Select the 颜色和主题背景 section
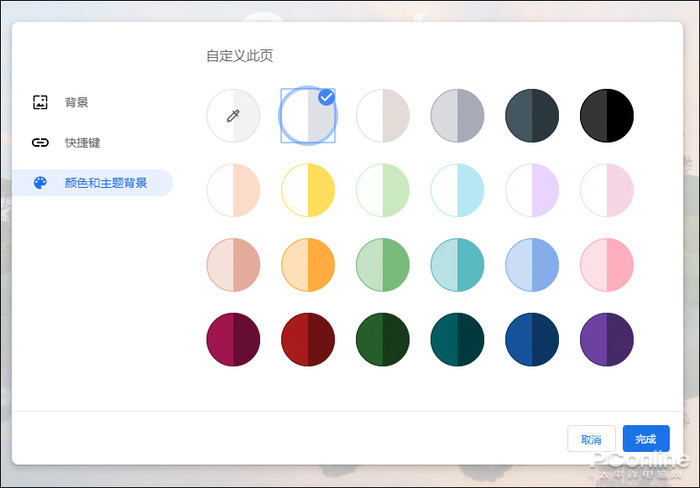This screenshot has width=700, height=488. pyautogui.click(x=92, y=183)
